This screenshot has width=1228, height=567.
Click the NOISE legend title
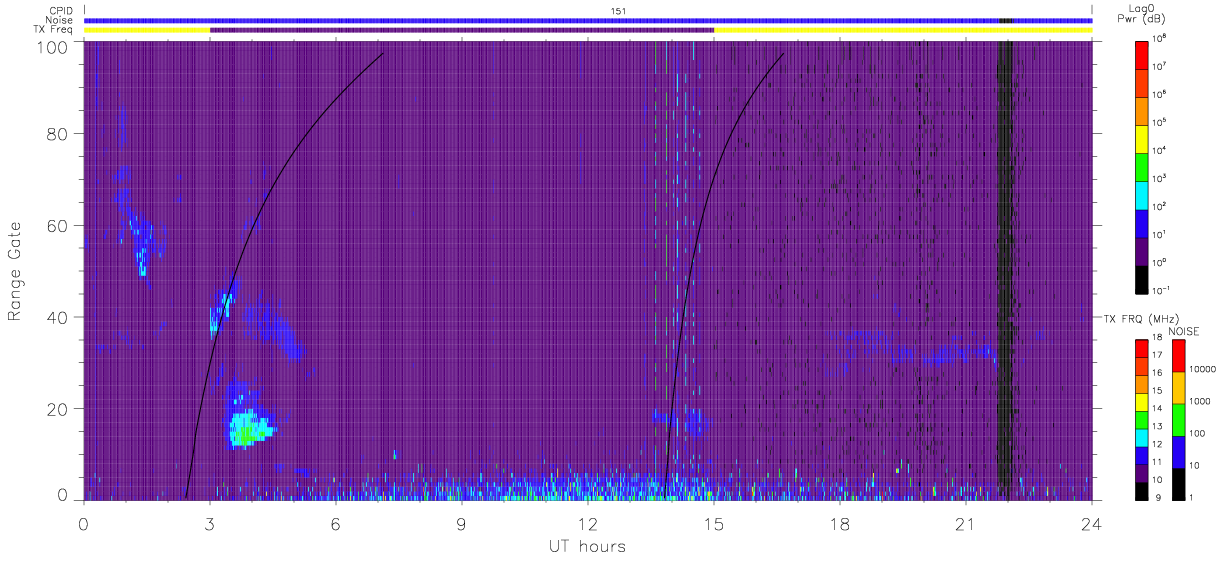point(1183,330)
